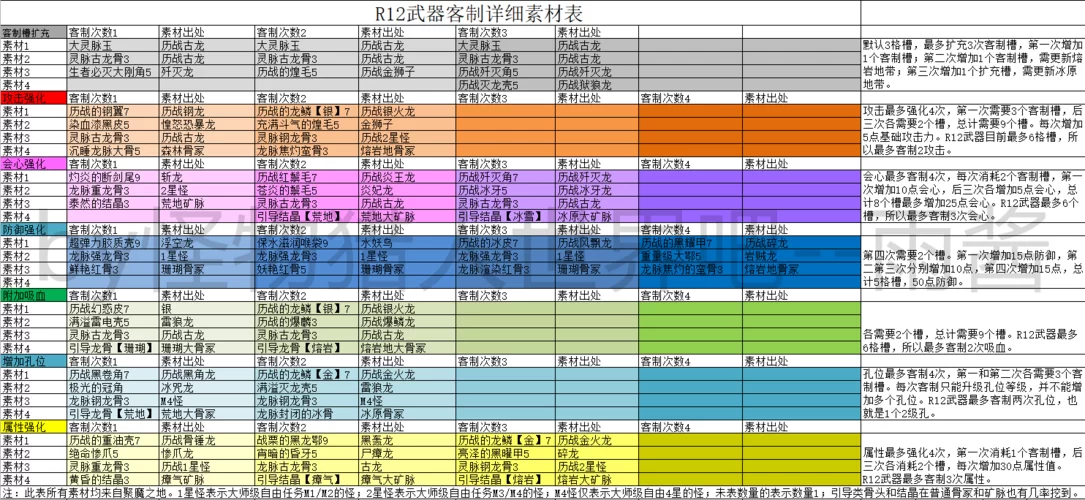
Task: Select the 绝命惨爪5 cell
Action: [x=113, y=453]
